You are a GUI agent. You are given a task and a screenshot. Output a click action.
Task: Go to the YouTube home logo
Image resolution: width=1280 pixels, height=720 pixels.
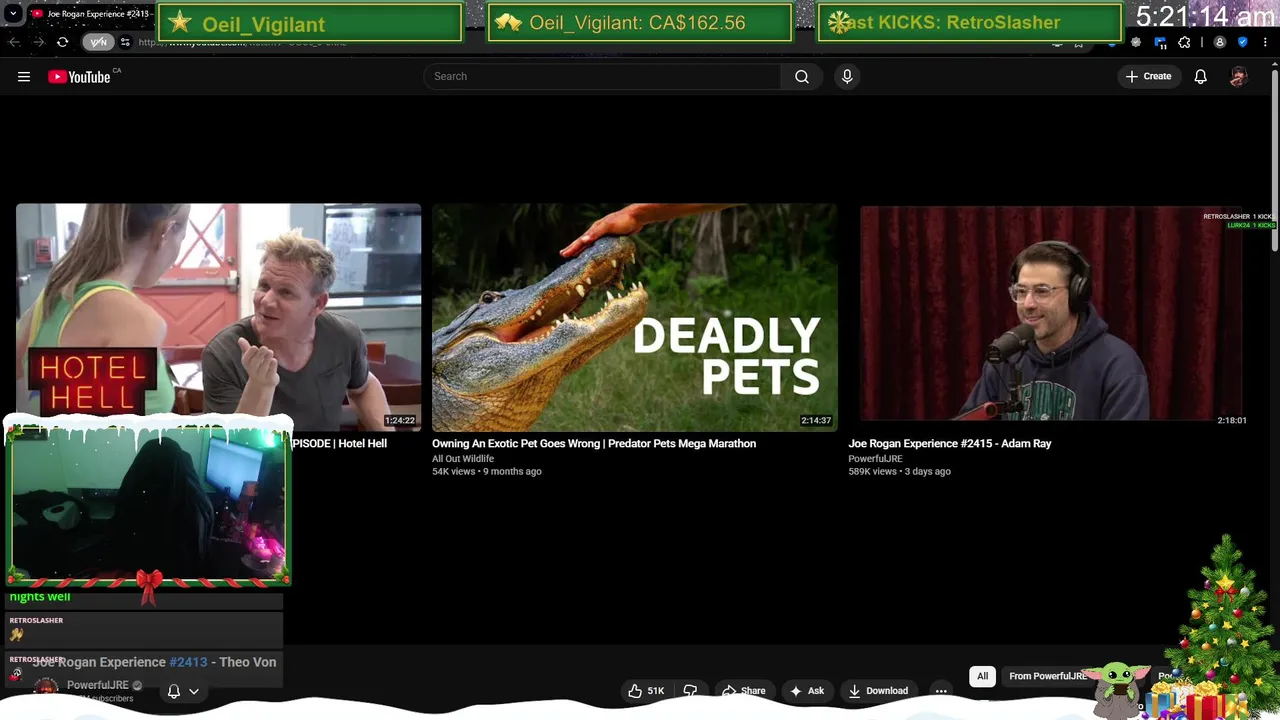coord(81,77)
